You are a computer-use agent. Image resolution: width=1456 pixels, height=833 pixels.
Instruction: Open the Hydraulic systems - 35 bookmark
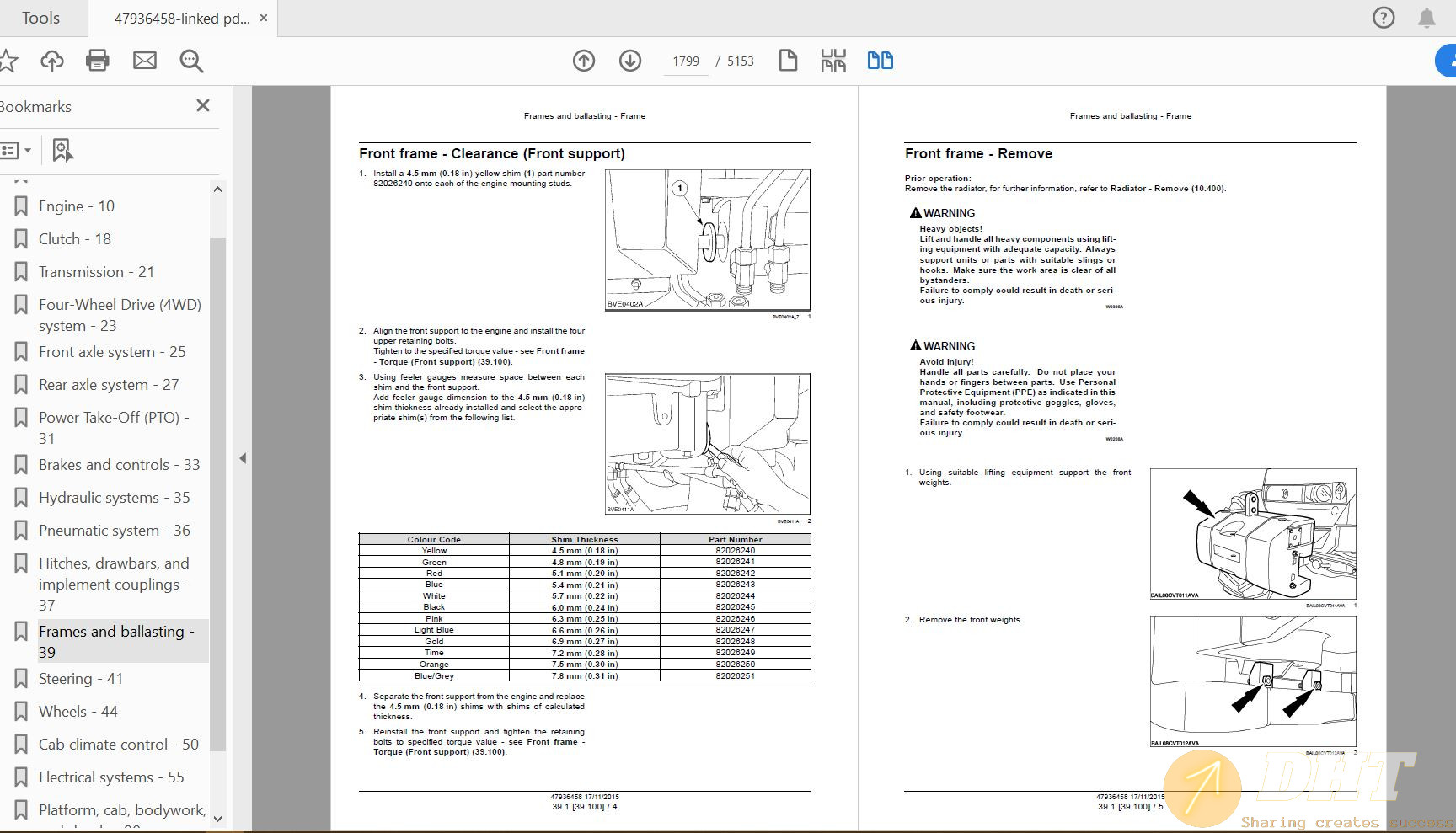point(114,498)
